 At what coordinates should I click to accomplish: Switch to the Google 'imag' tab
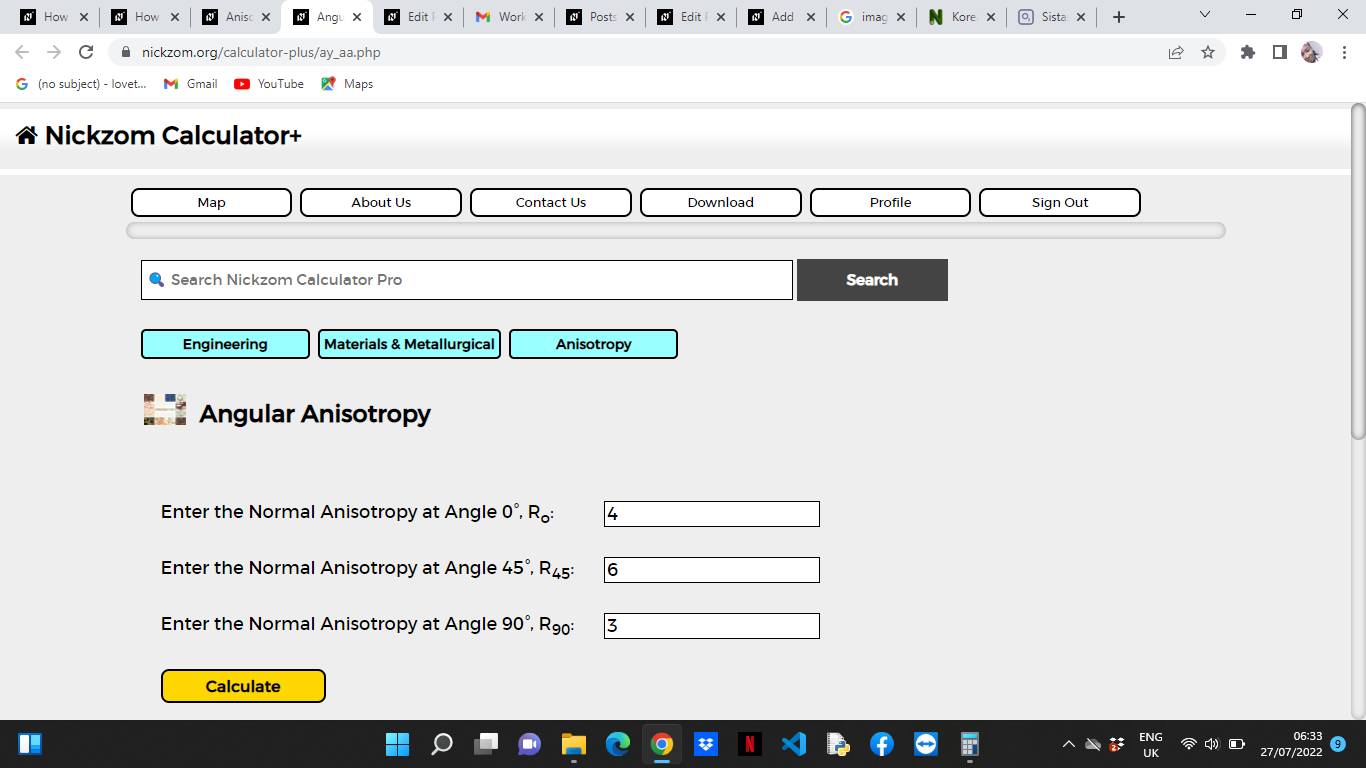pyautogui.click(x=872, y=17)
